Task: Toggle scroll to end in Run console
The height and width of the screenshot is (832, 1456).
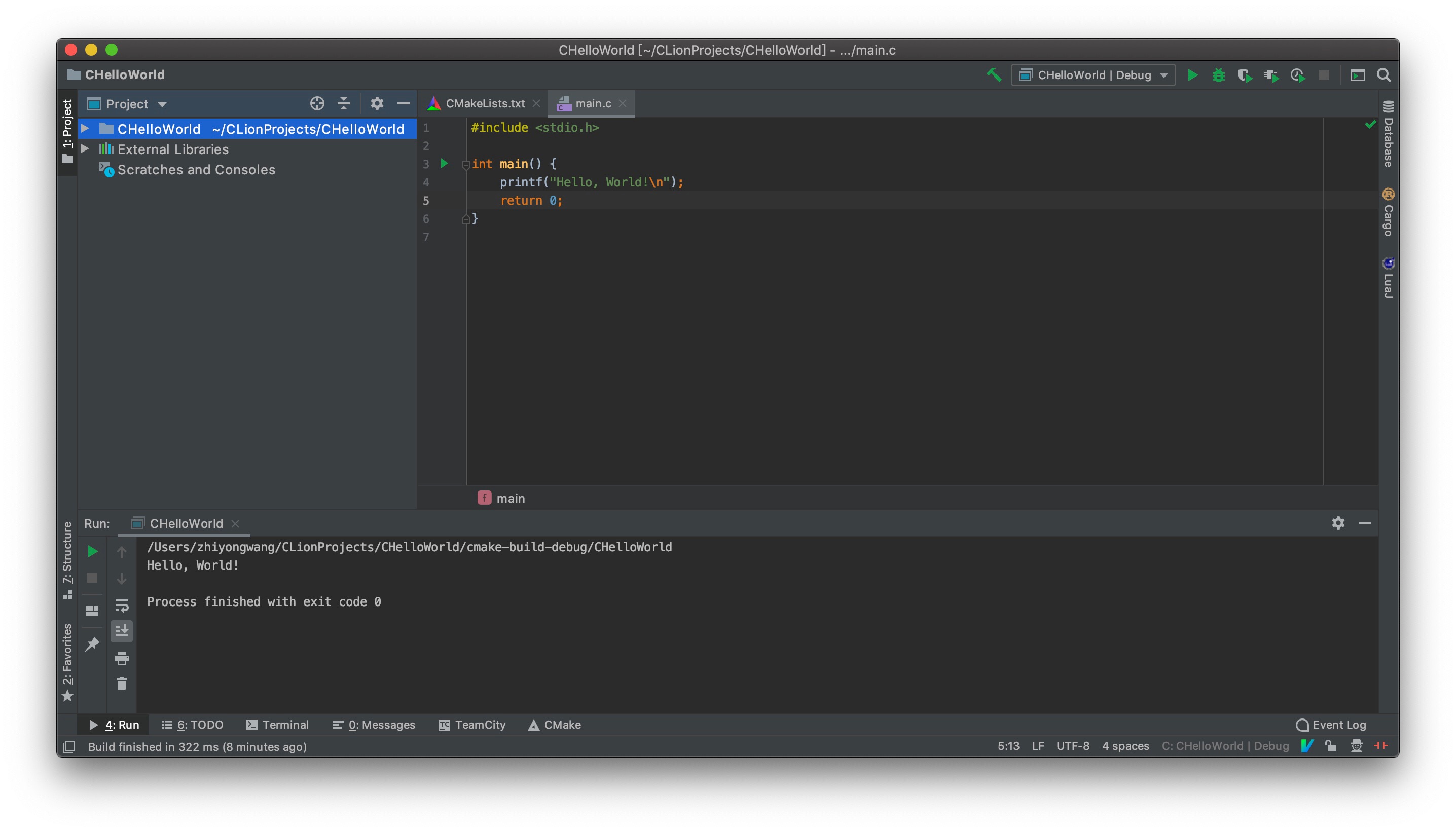Action: pyautogui.click(x=122, y=631)
